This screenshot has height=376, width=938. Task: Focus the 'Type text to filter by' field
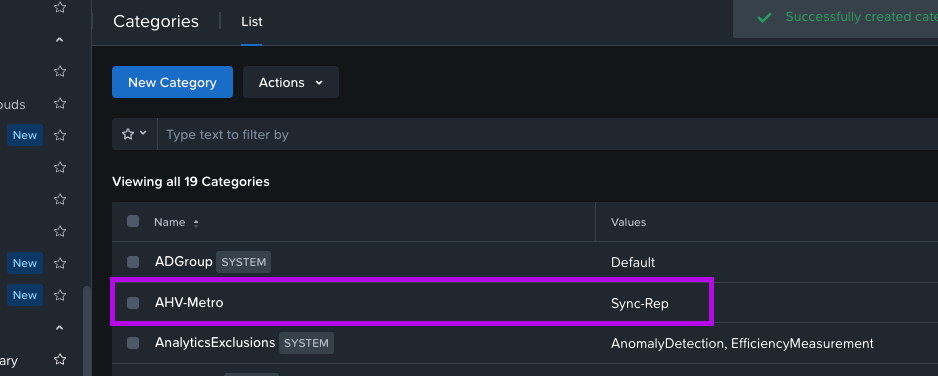click(547, 134)
